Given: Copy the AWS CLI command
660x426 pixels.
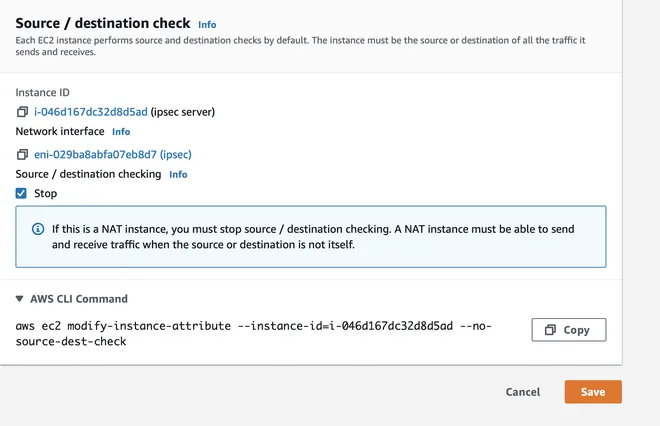Looking at the screenshot, I should pos(569,330).
